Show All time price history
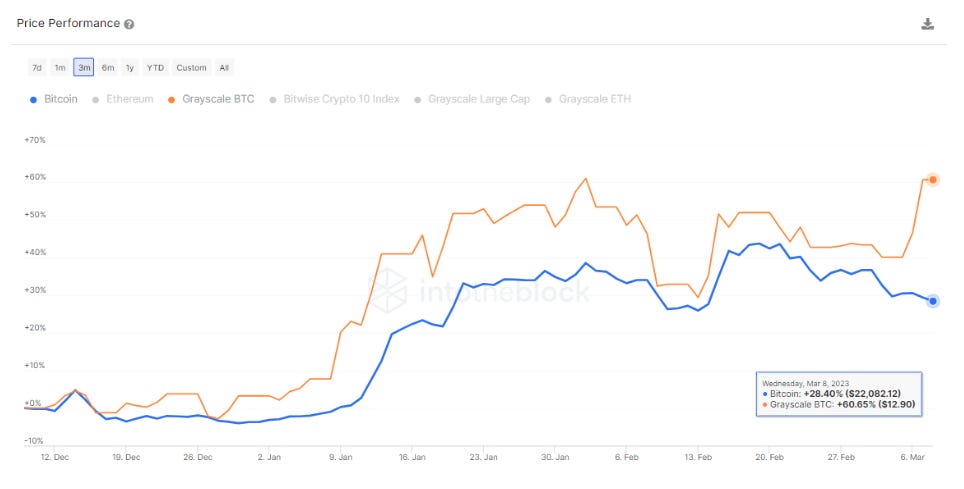Viewport: 964px width, 489px height. coord(224,68)
